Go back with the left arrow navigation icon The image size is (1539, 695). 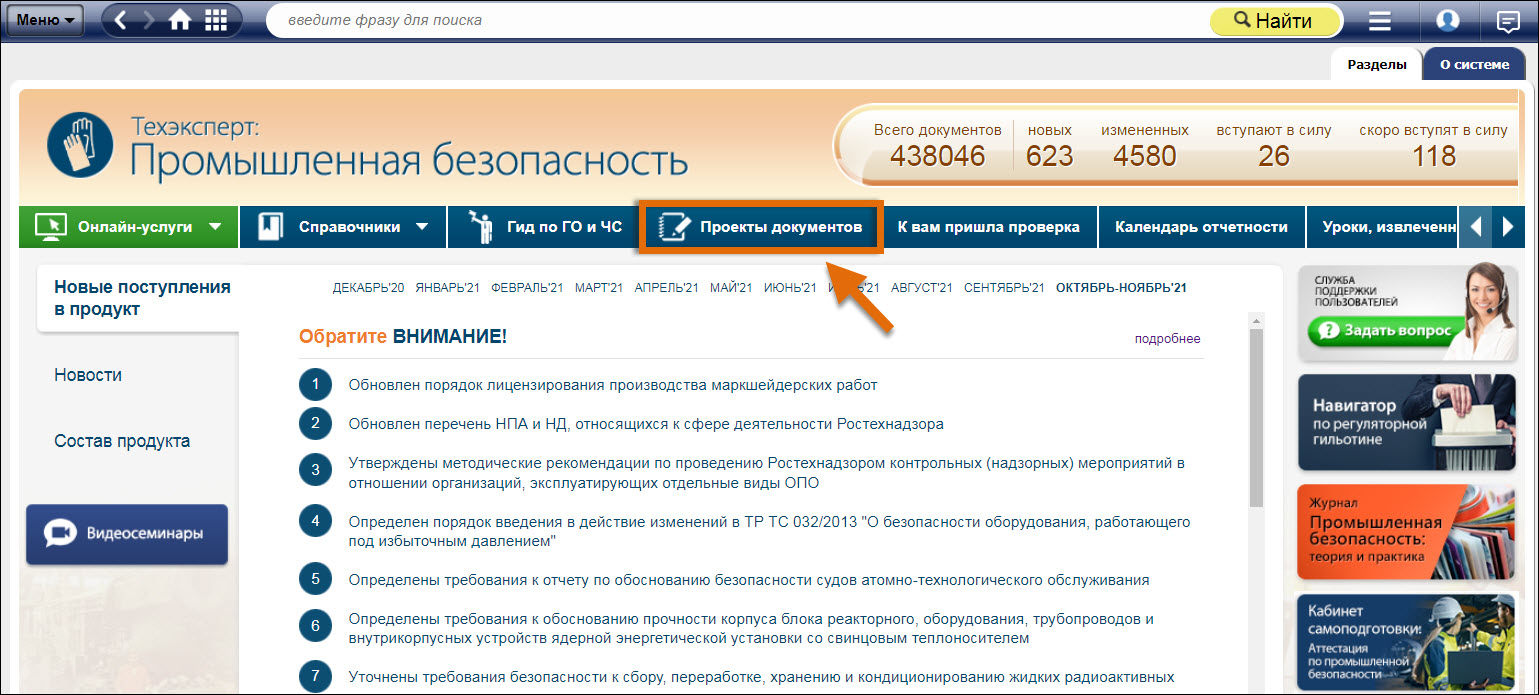pyautogui.click(x=121, y=20)
